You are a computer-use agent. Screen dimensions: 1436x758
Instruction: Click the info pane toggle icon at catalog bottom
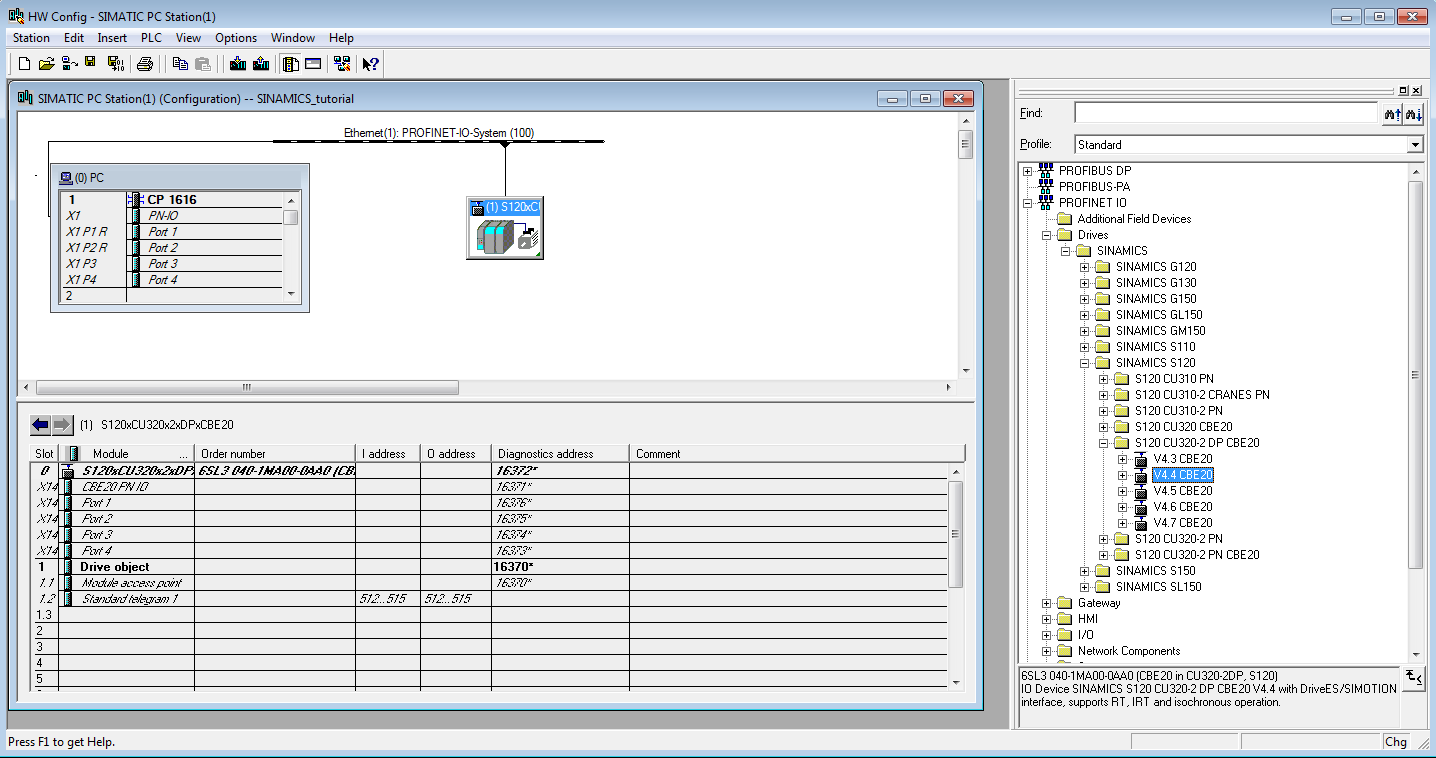(1413, 677)
